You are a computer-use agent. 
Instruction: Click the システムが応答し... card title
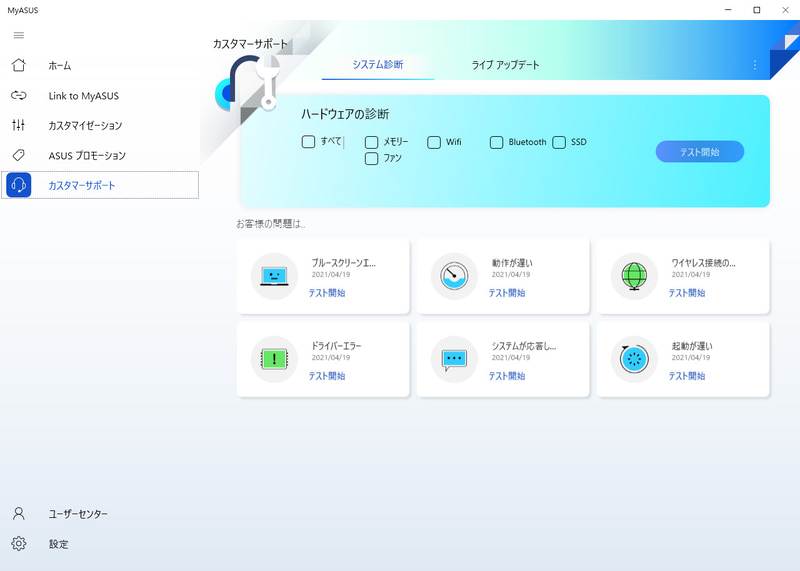[x=524, y=346]
